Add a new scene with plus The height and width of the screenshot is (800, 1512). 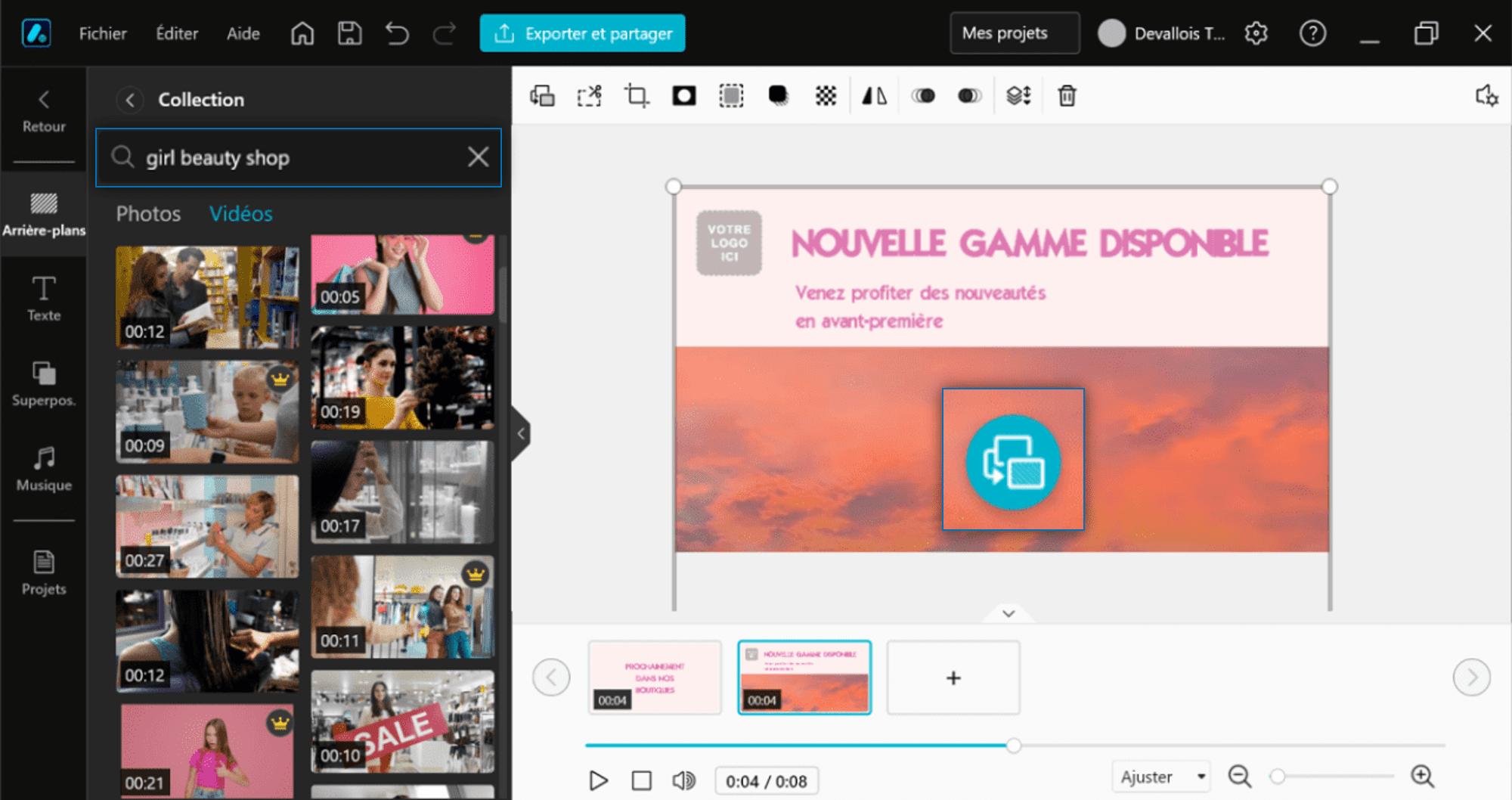point(953,678)
